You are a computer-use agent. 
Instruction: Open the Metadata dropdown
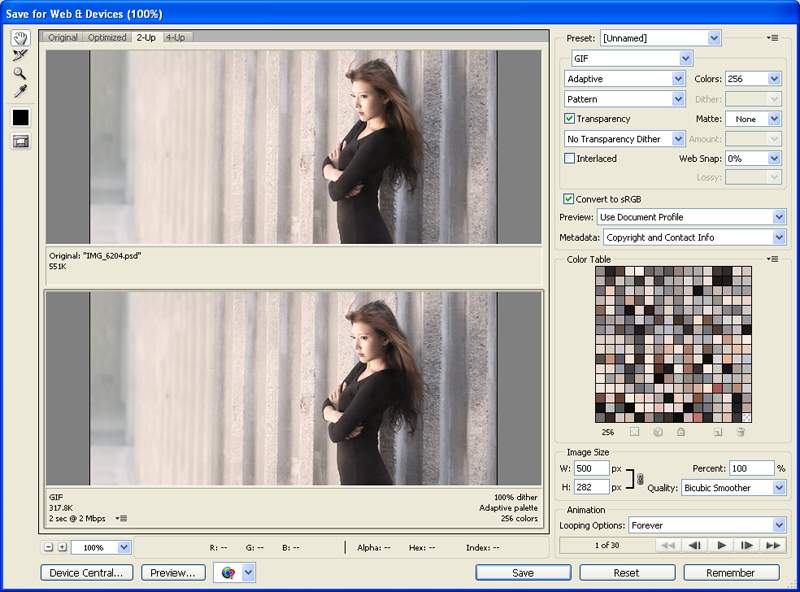694,237
